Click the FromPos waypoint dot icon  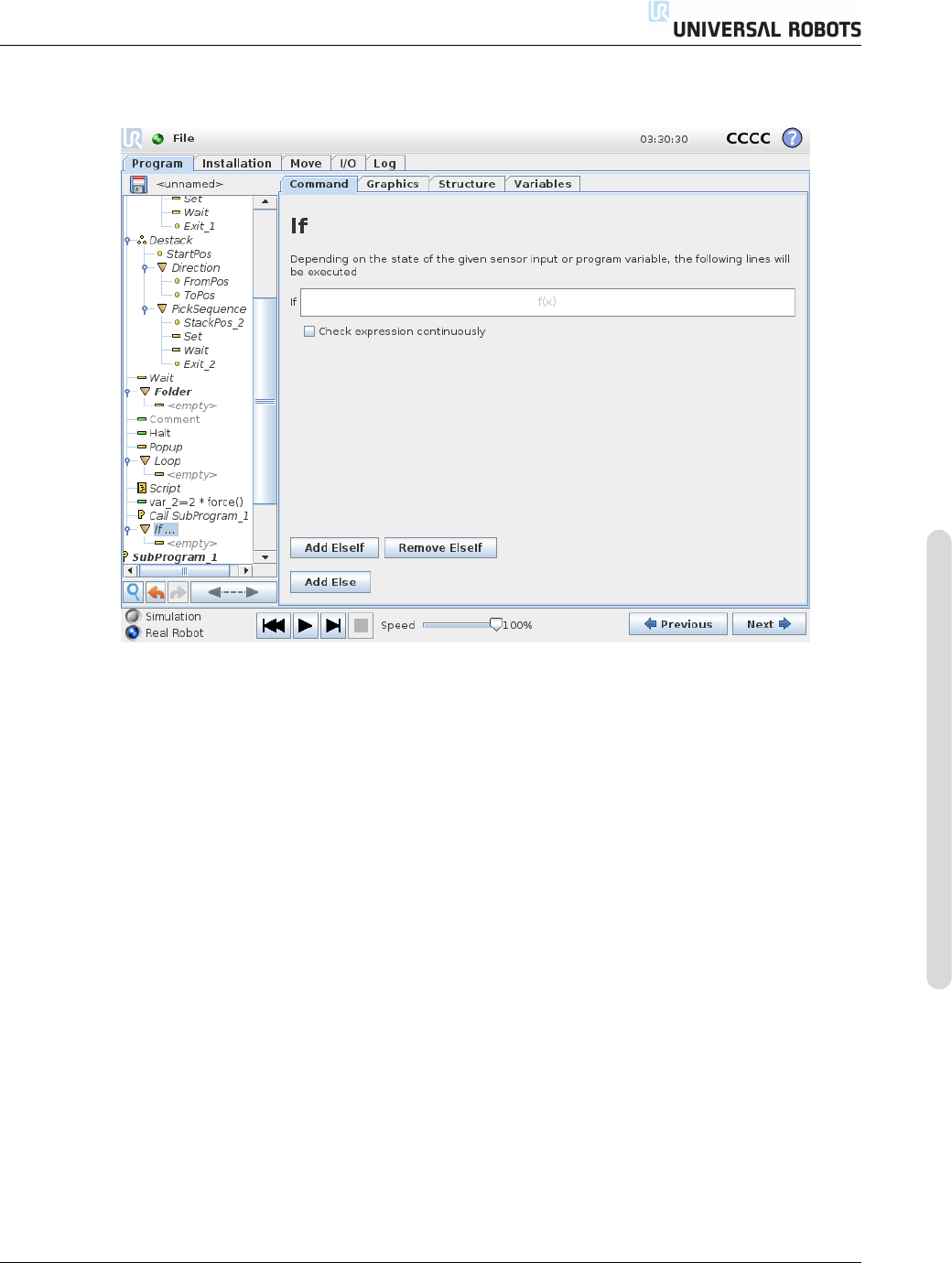(x=178, y=281)
